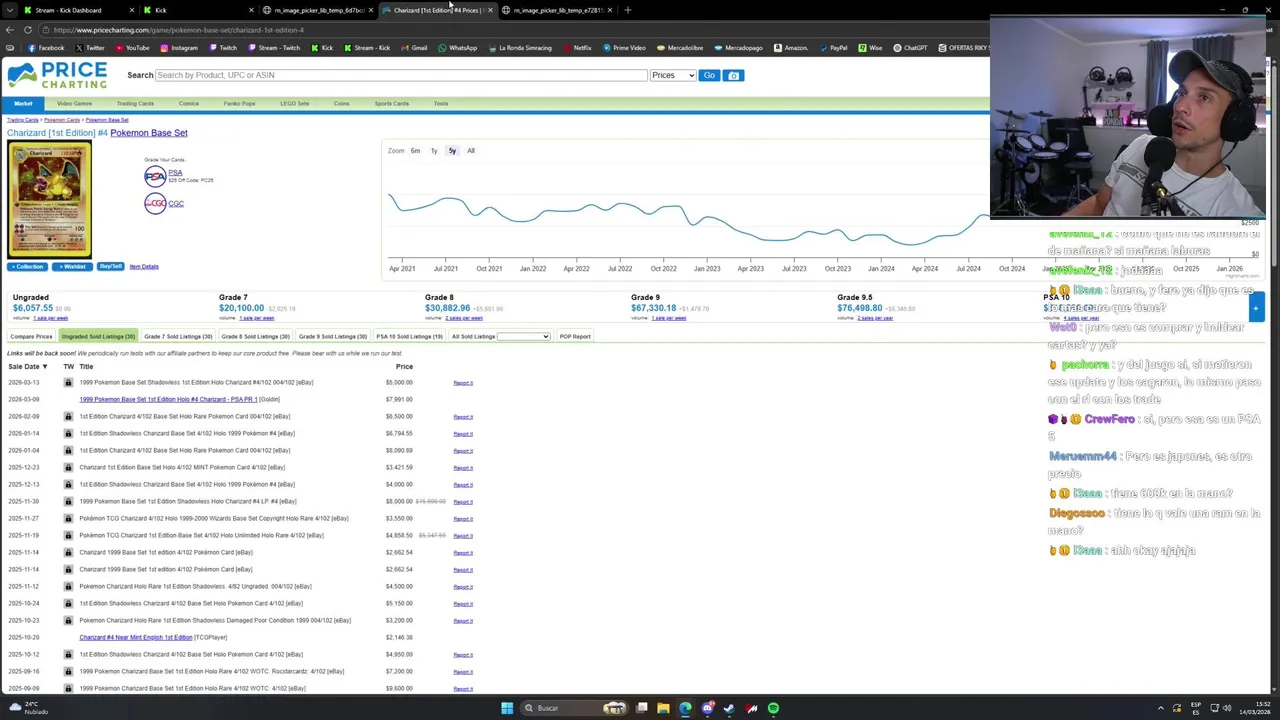Reload the page with the refresh icon

(28, 30)
